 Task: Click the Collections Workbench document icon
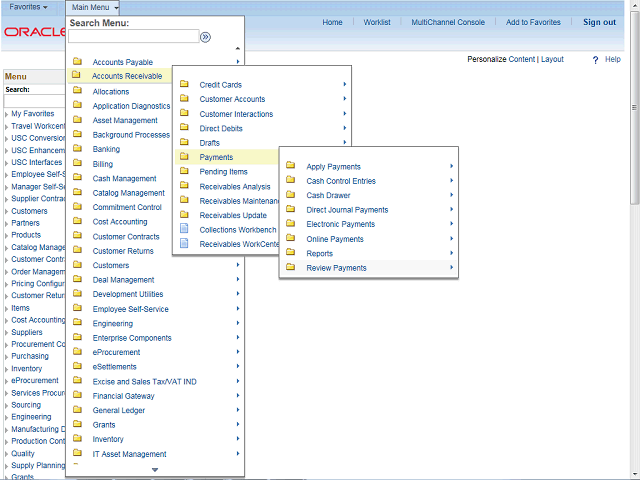pyautogui.click(x=184, y=229)
